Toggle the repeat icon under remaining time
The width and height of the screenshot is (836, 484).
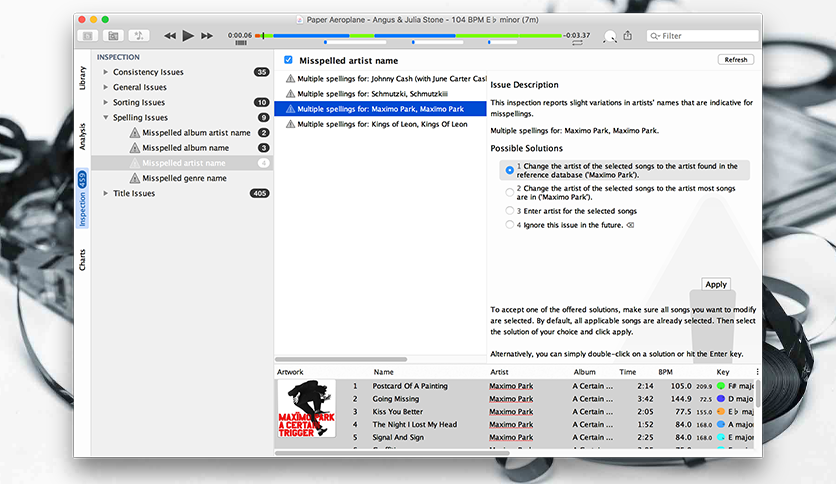(577, 43)
